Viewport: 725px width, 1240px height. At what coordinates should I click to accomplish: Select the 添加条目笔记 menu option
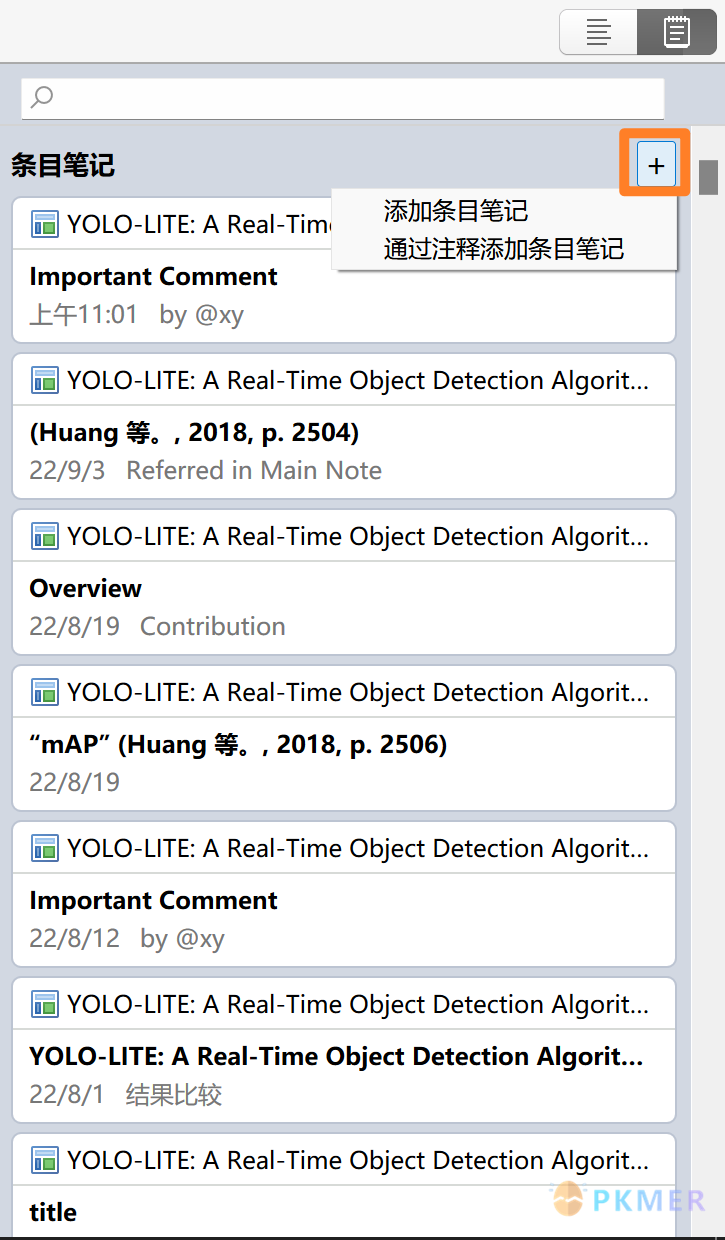pos(455,211)
